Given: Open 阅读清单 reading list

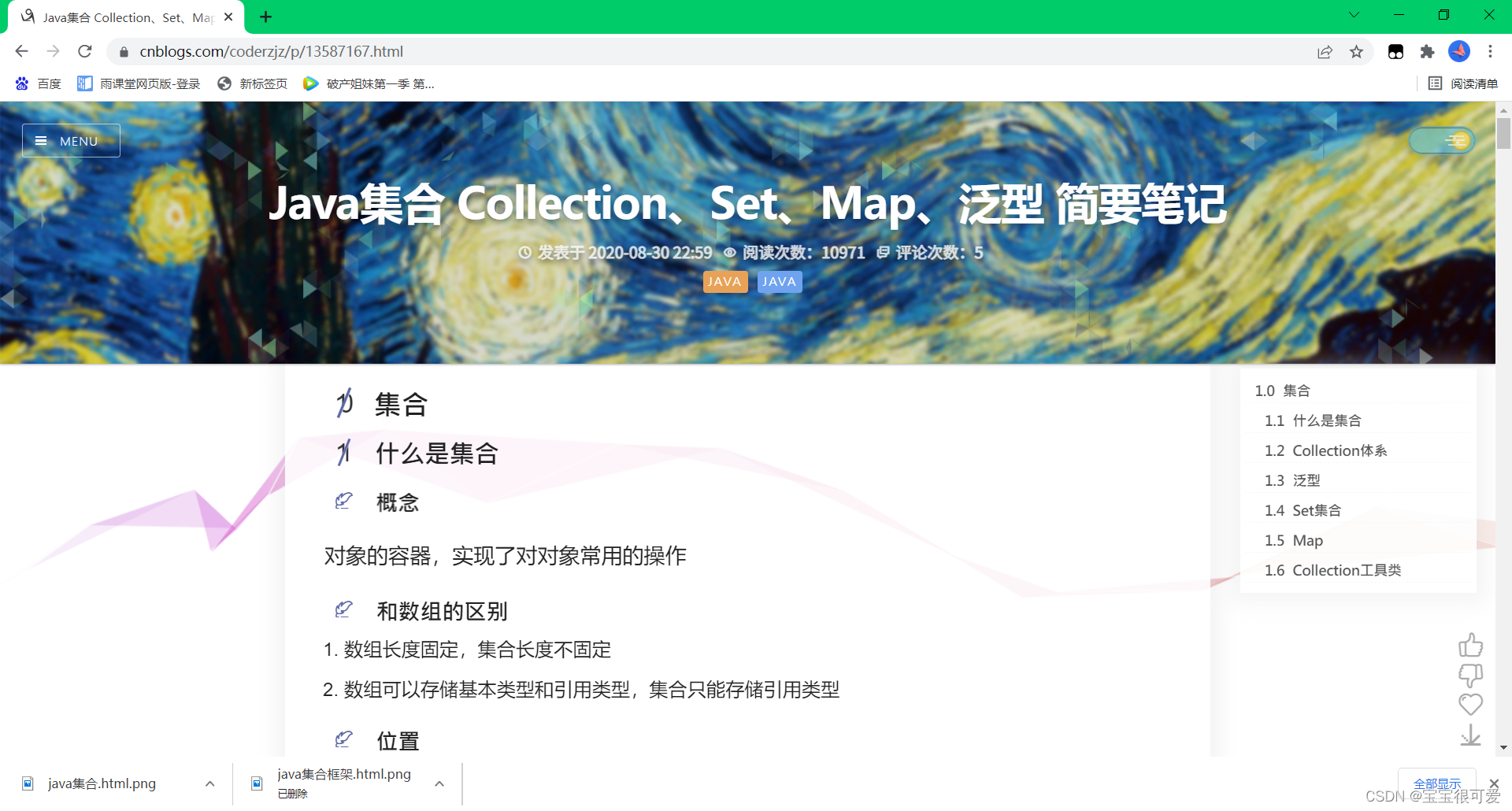Looking at the screenshot, I should (1462, 83).
